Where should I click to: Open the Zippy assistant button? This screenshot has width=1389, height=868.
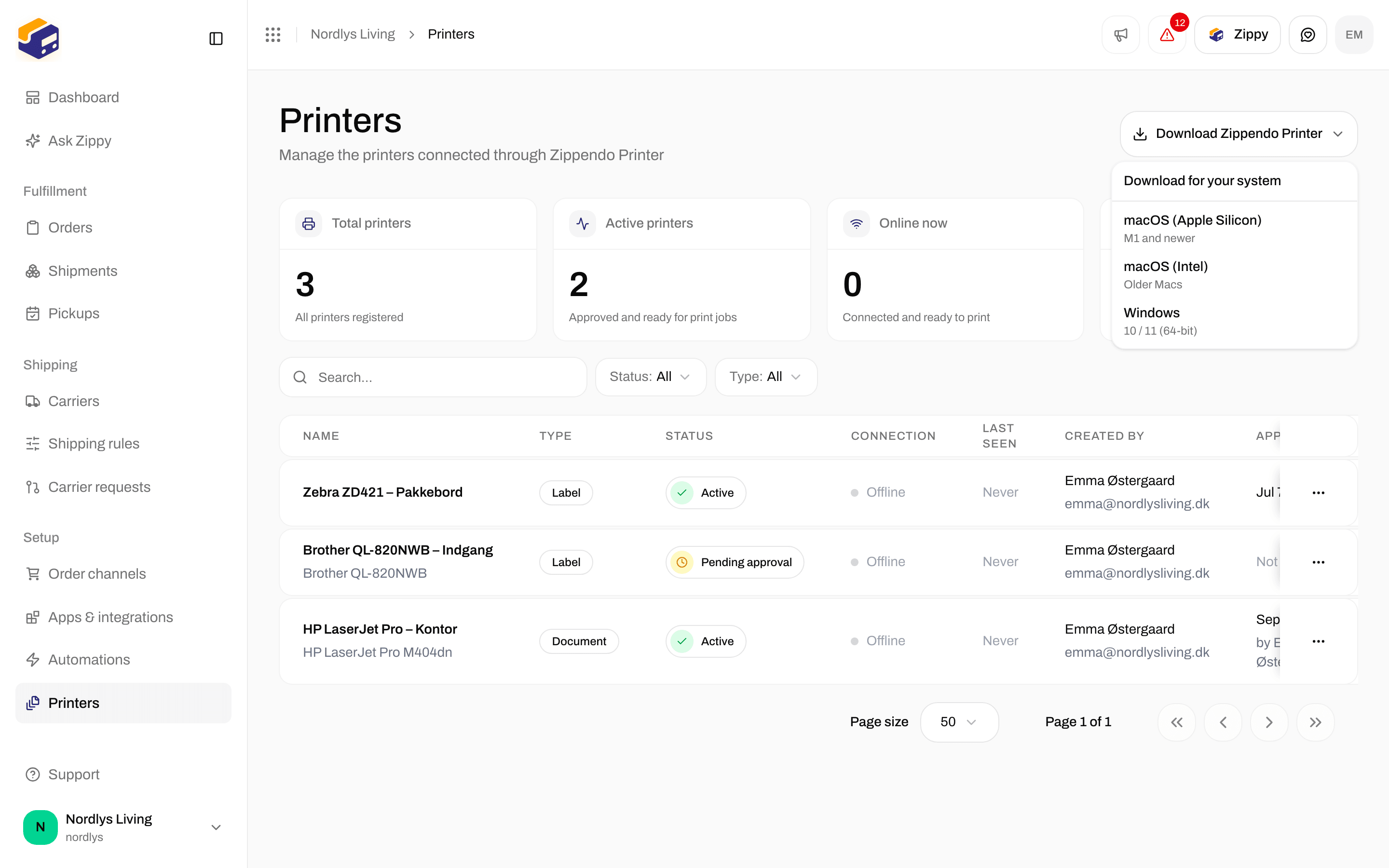(x=1238, y=35)
